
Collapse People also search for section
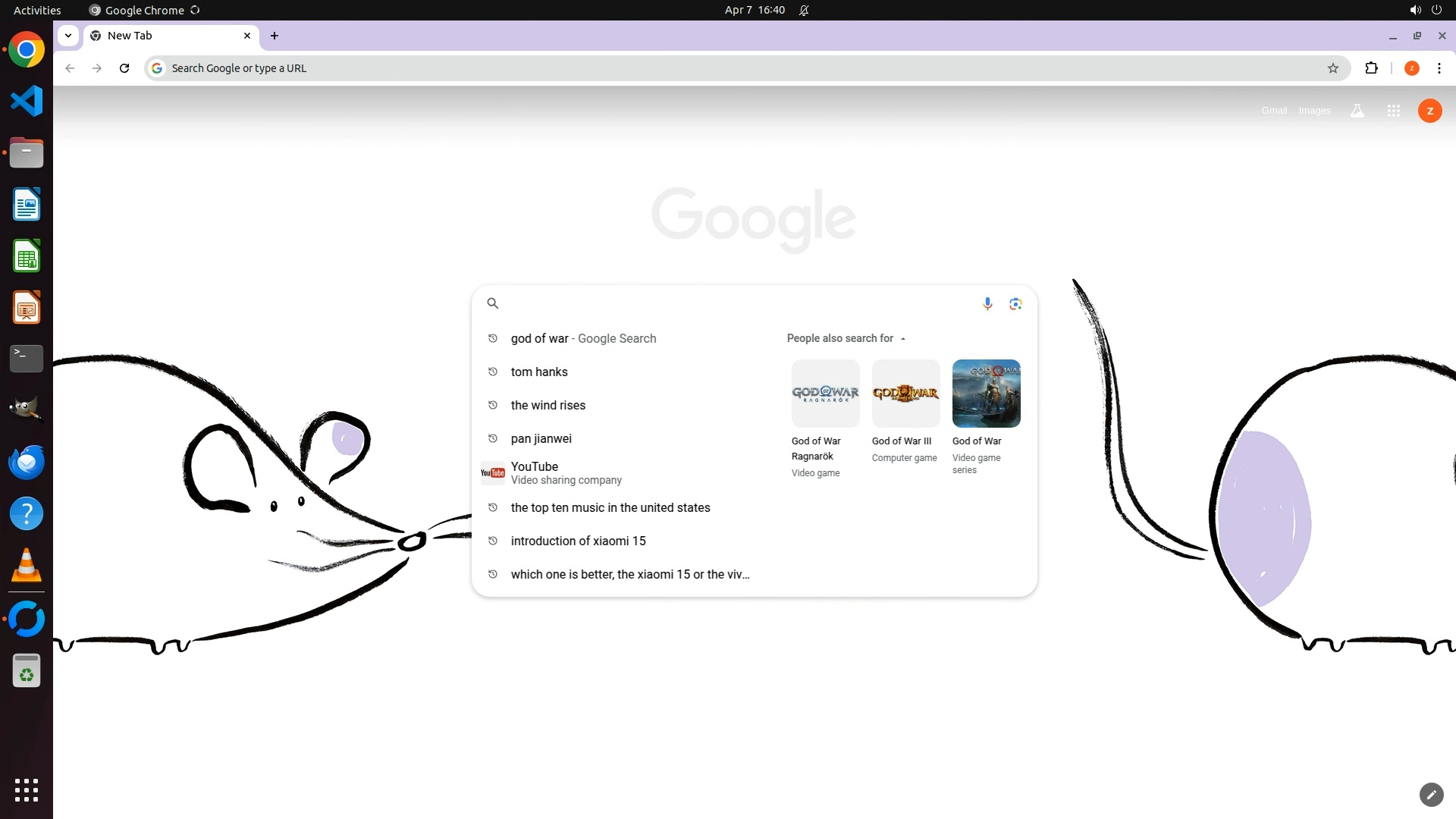click(x=902, y=338)
